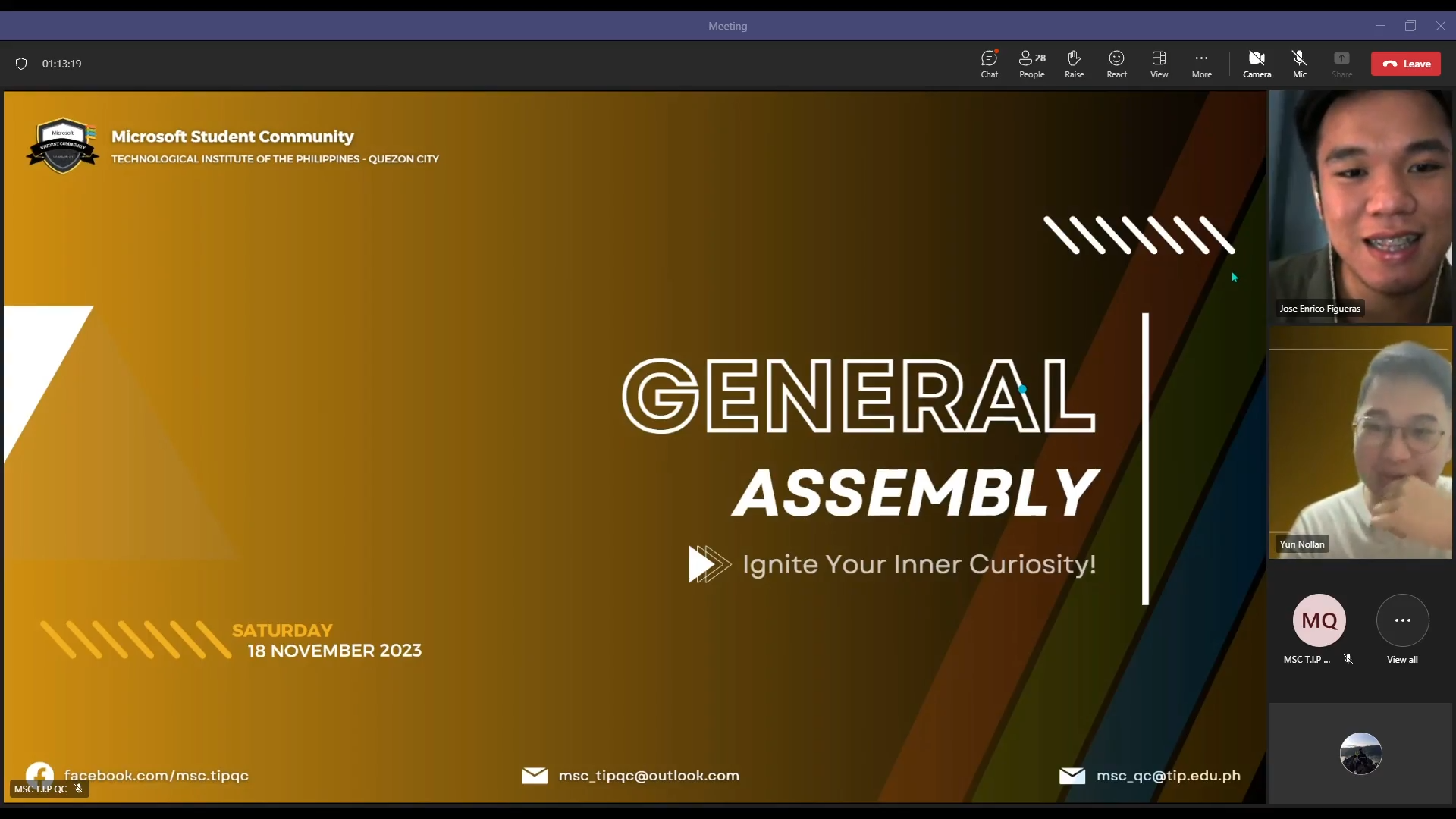The height and width of the screenshot is (819, 1456).
Task: Click the envelope icon beside tip.edu.ph email
Action: point(1072,775)
